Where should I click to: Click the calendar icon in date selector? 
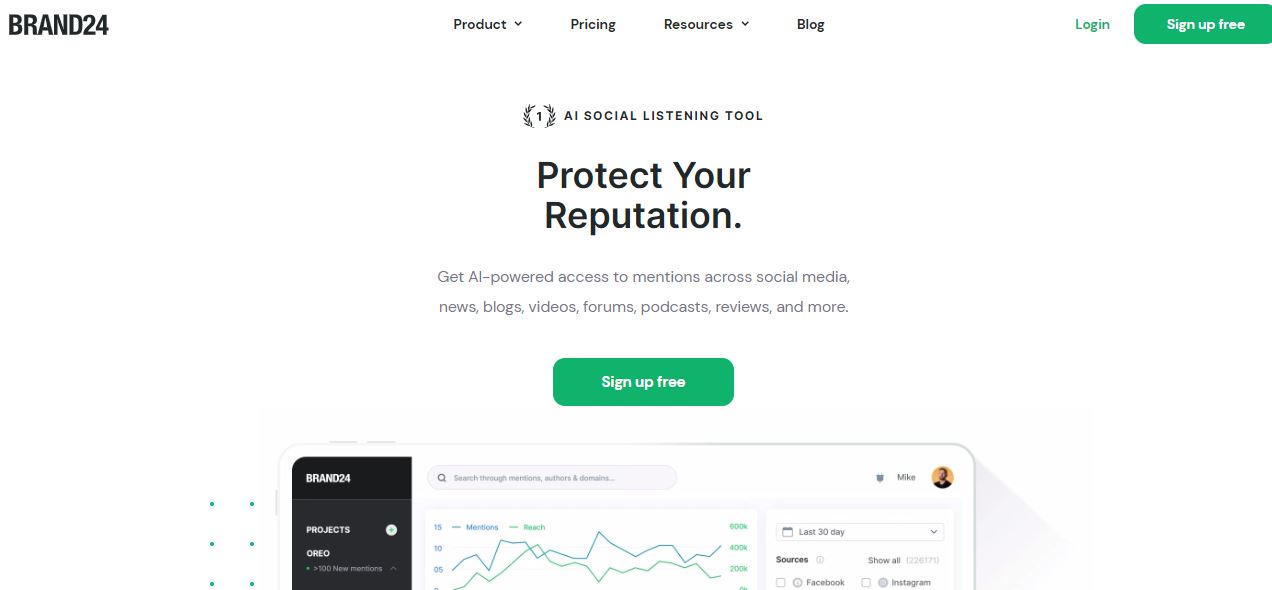tap(787, 532)
